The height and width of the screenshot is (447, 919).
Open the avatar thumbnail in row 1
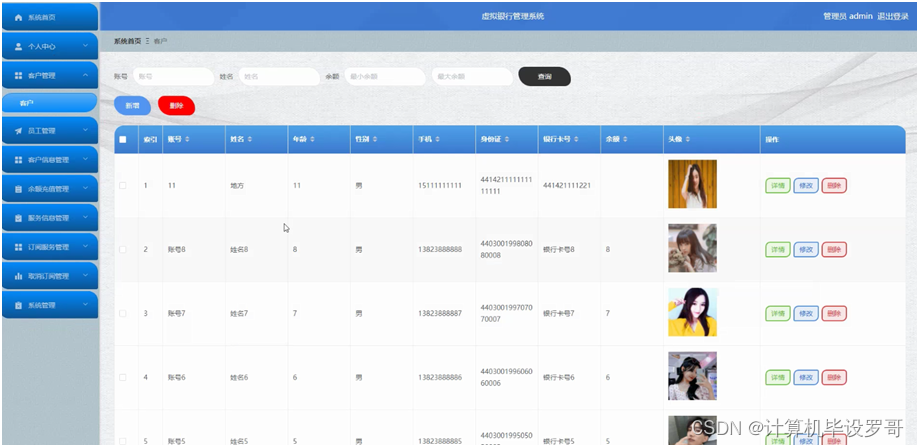coord(692,184)
